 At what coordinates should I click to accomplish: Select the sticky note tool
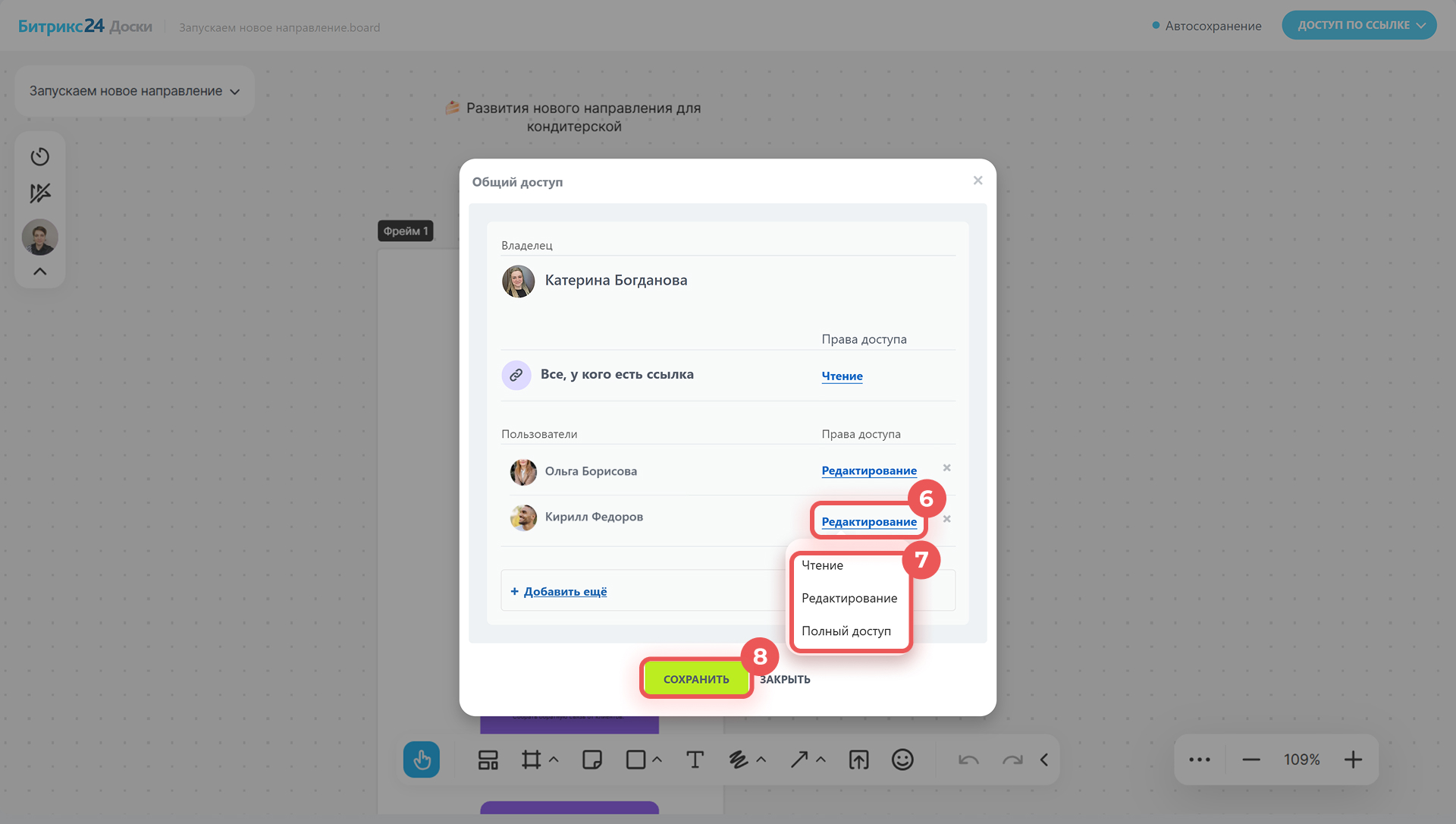coord(591,760)
